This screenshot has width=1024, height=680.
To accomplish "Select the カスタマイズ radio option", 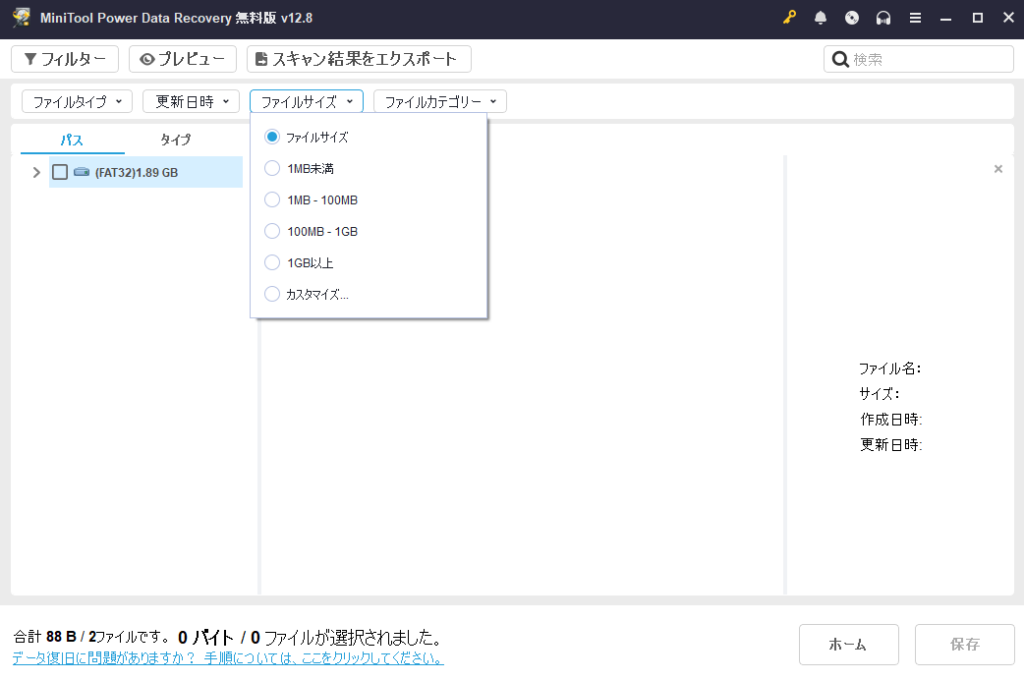I will (x=272, y=294).
